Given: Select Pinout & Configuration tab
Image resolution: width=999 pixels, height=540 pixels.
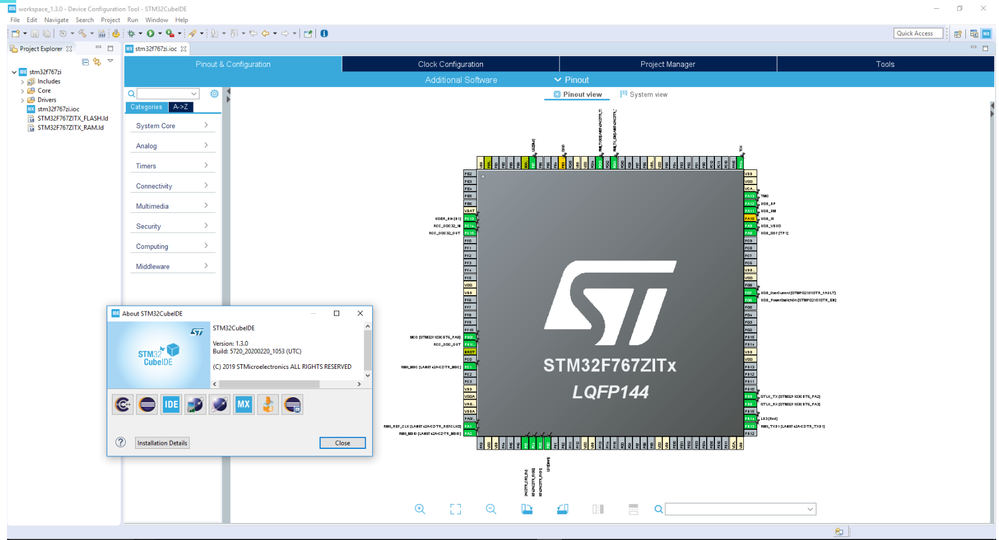Looking at the screenshot, I should [x=233, y=64].
